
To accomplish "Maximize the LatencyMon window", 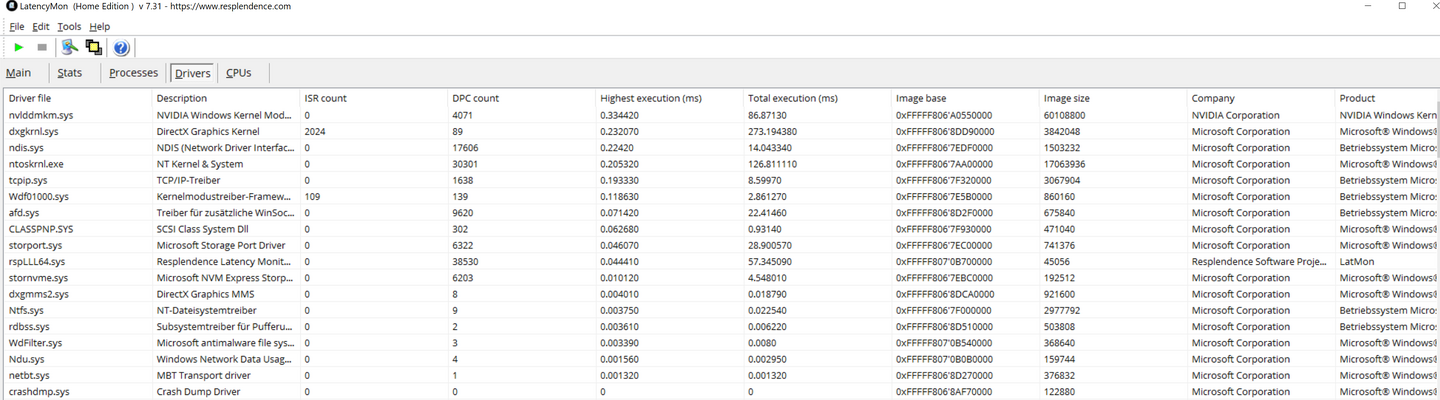I will tap(1401, 6).
